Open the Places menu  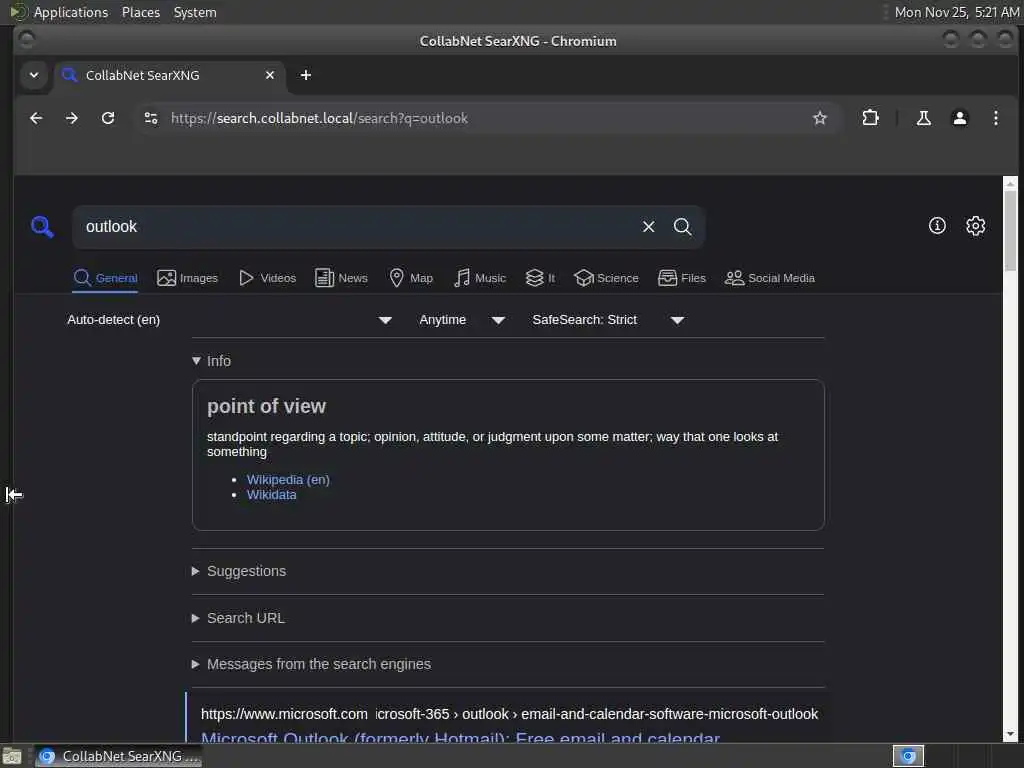pos(141,12)
